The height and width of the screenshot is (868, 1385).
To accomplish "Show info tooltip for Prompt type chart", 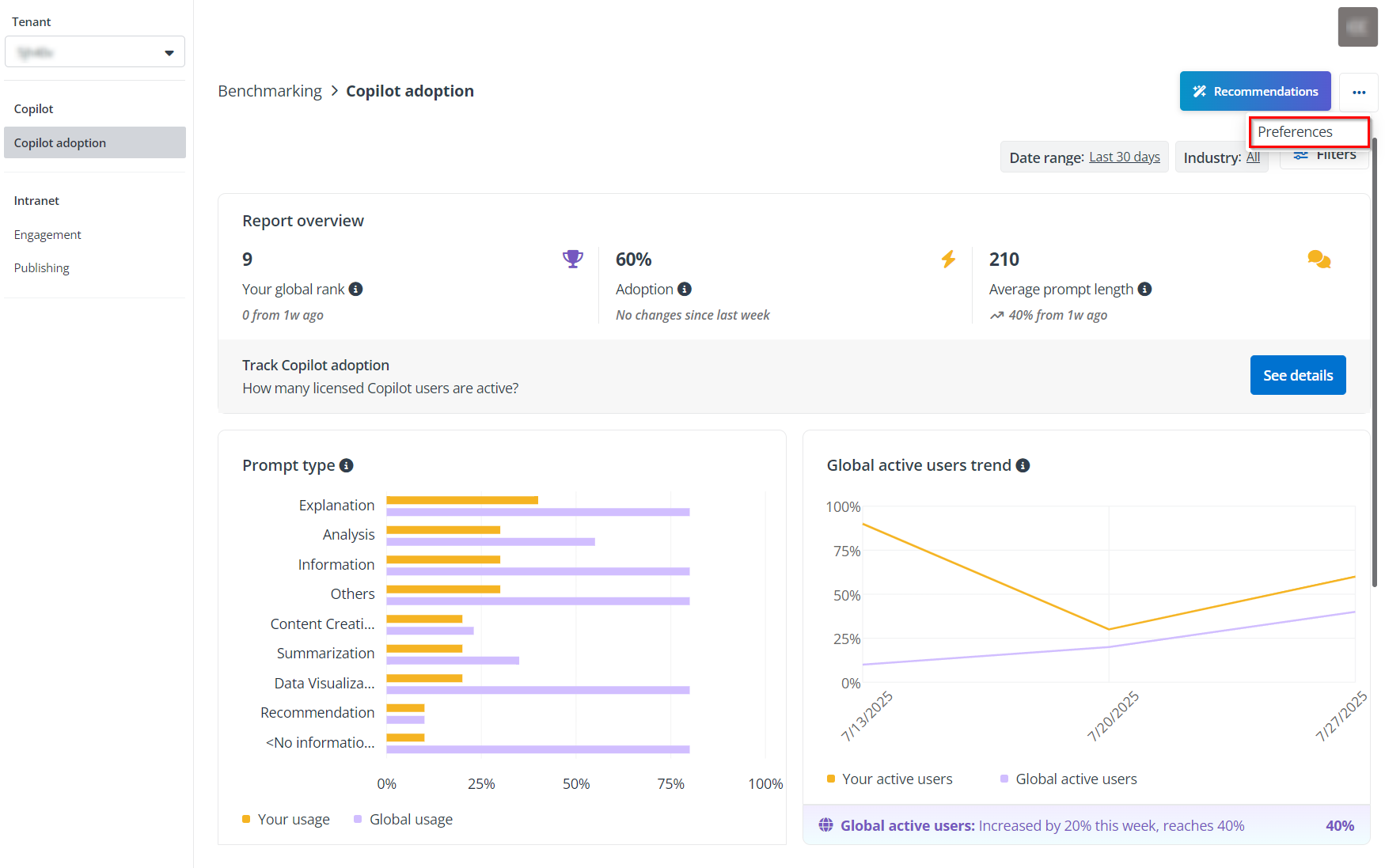I will tap(346, 465).
